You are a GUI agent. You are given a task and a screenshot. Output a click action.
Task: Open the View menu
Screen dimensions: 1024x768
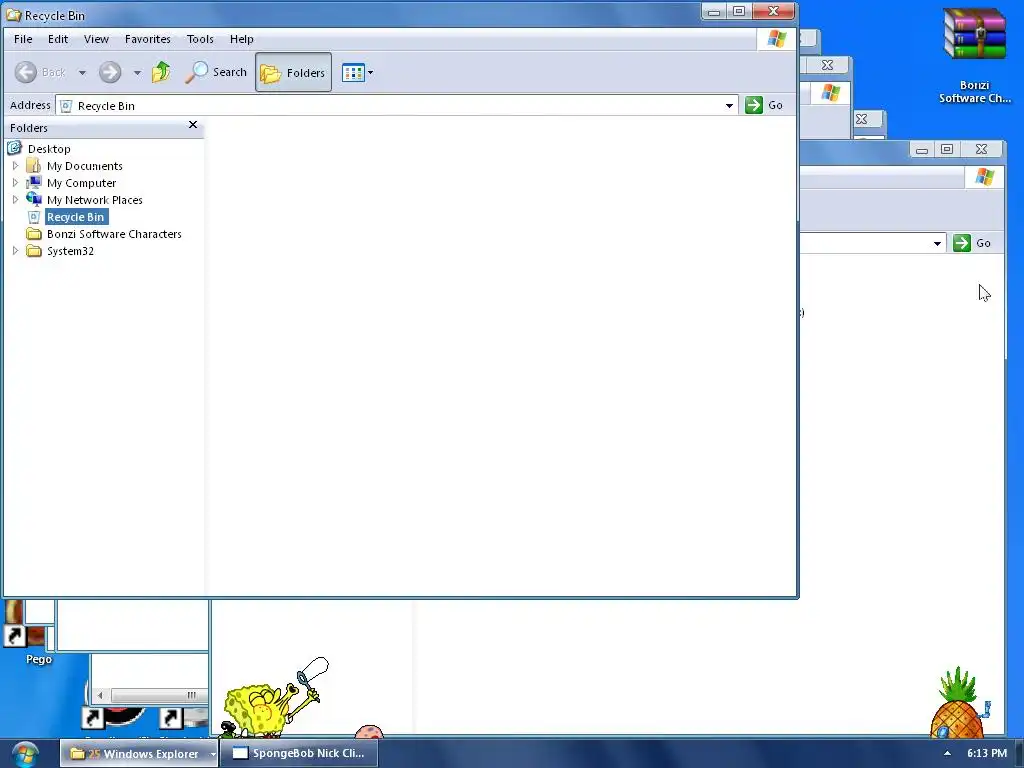coord(96,39)
